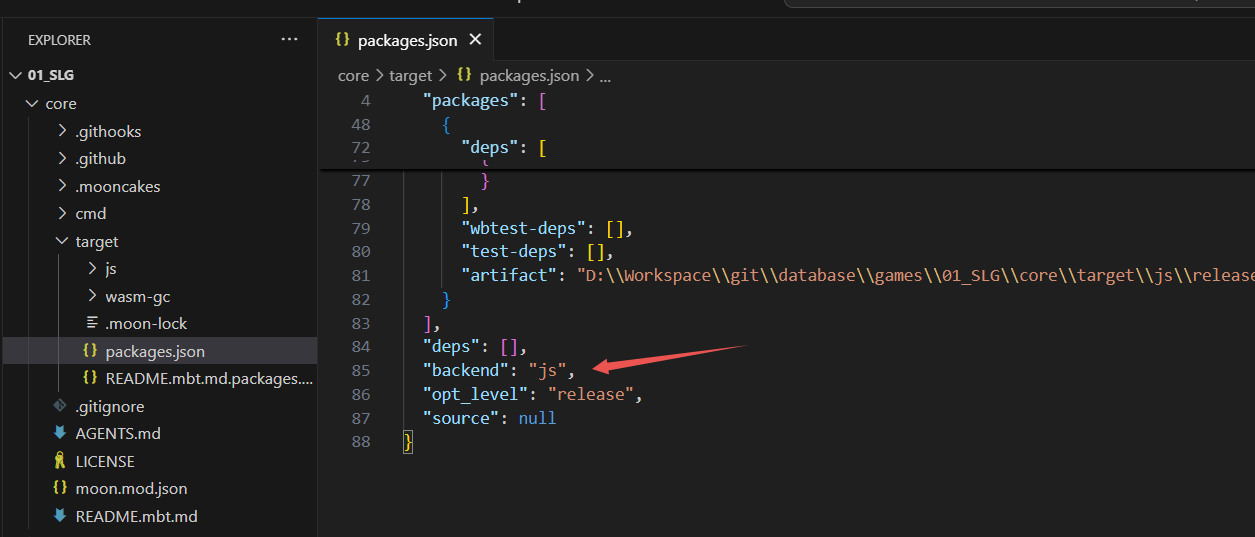Click the moon.mod.json JSON icon
Screen dimensions: 1255x537
tap(60, 489)
